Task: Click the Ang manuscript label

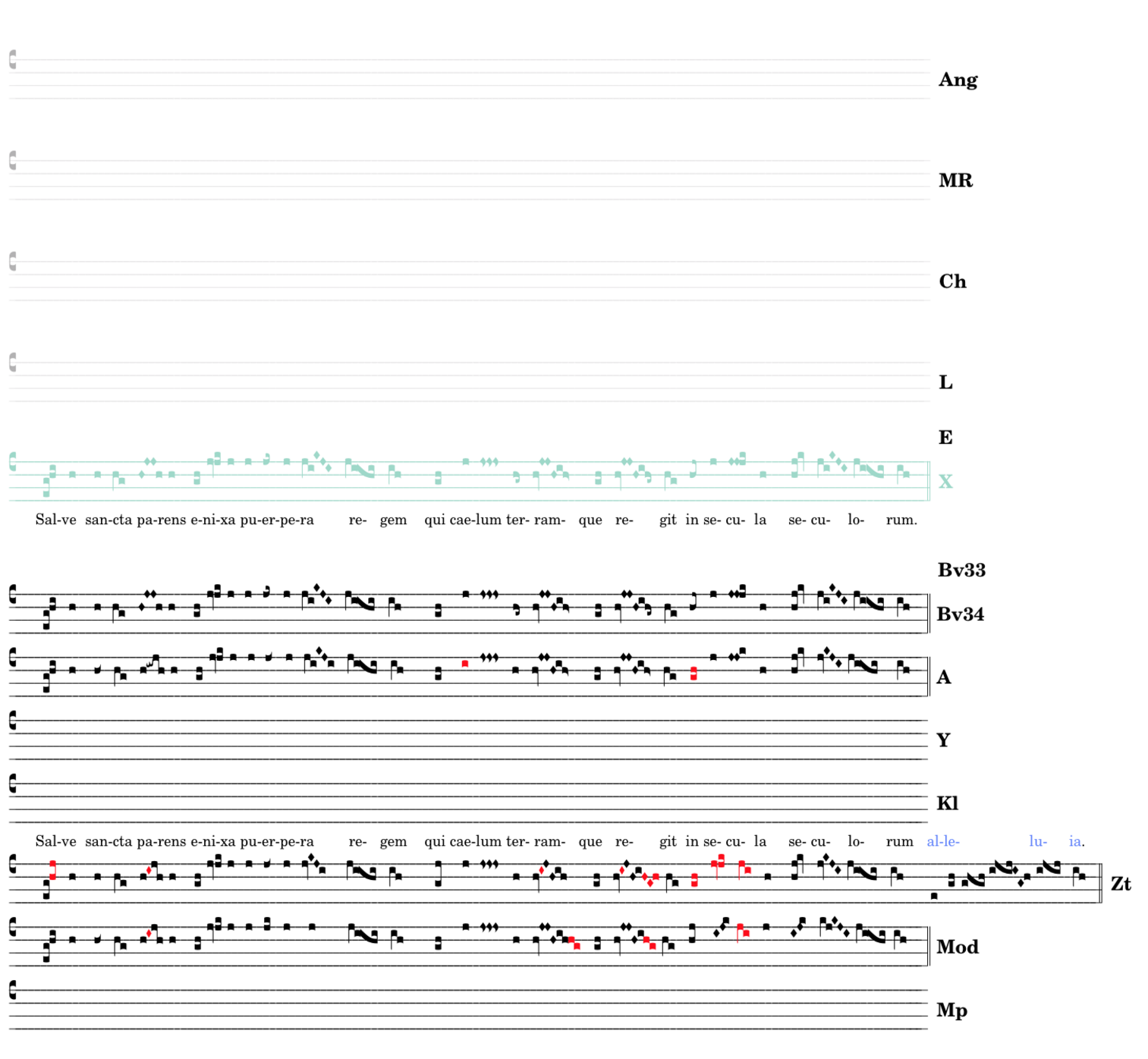Action: coord(958,80)
